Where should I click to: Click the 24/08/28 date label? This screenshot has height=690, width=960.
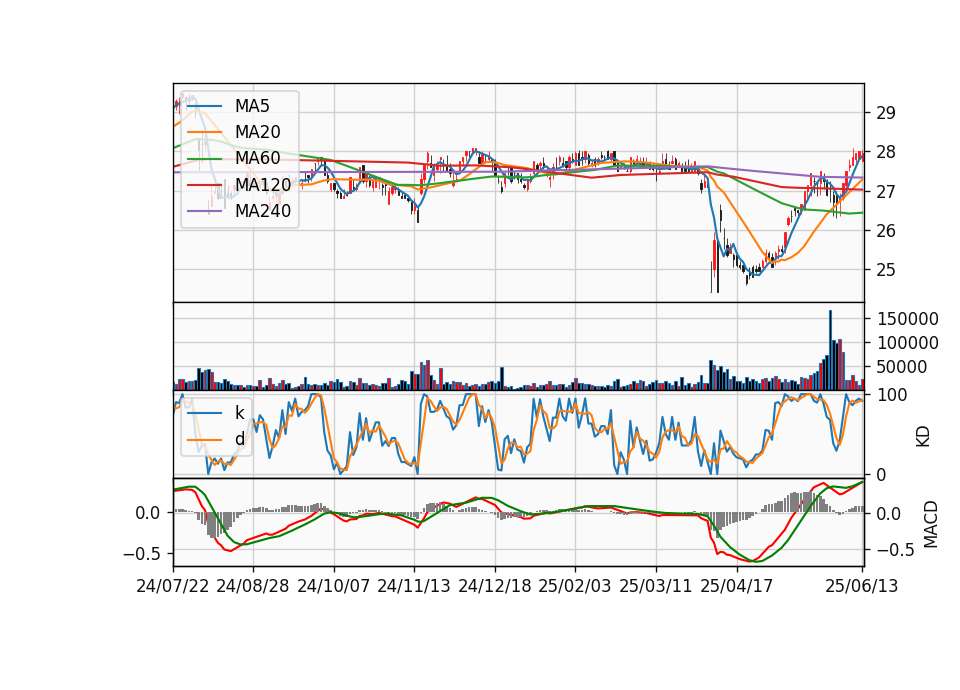click(253, 586)
